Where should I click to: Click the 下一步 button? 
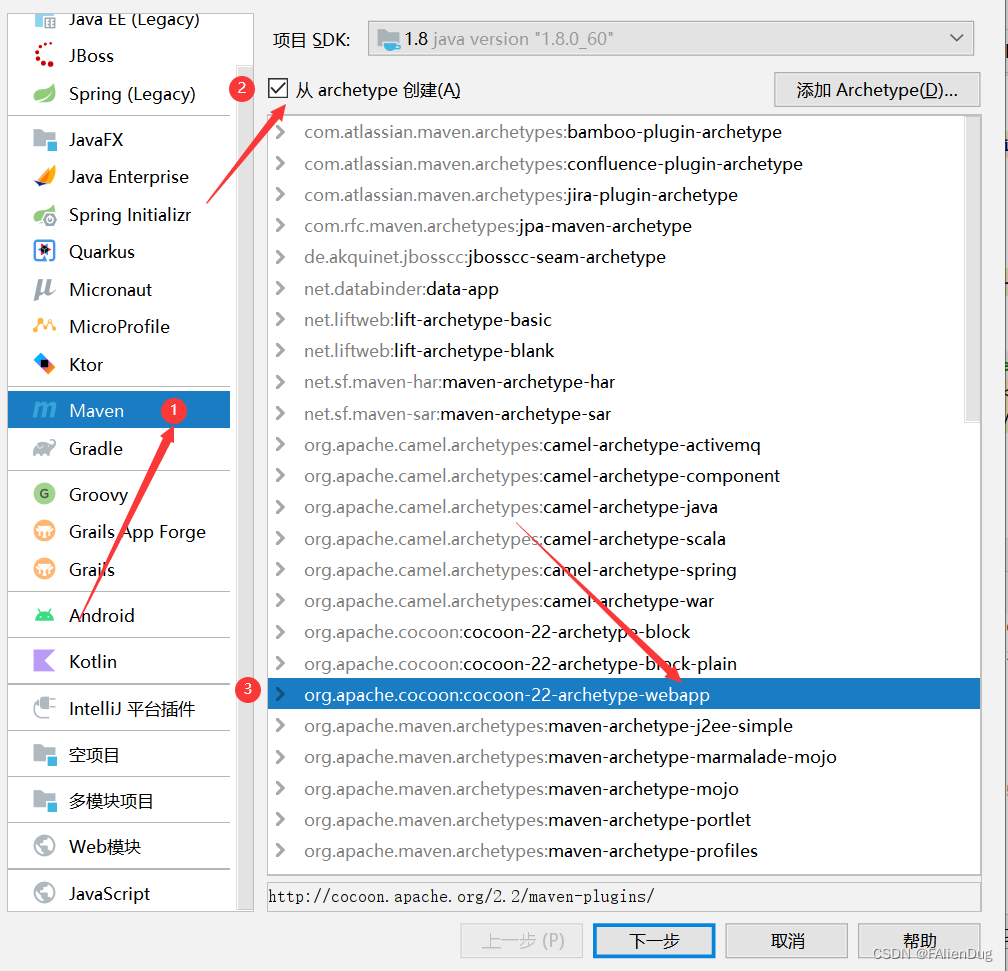tap(654, 941)
